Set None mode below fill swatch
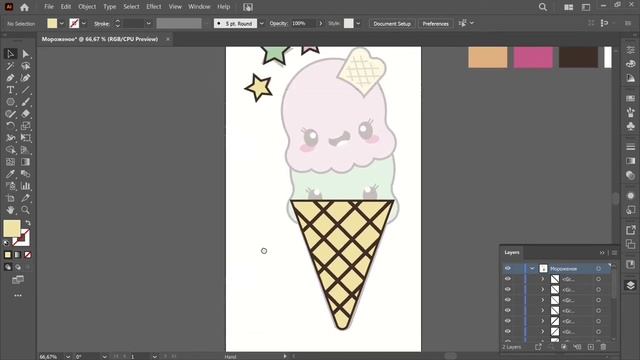Viewport: 640px width, 360px height. [28, 255]
